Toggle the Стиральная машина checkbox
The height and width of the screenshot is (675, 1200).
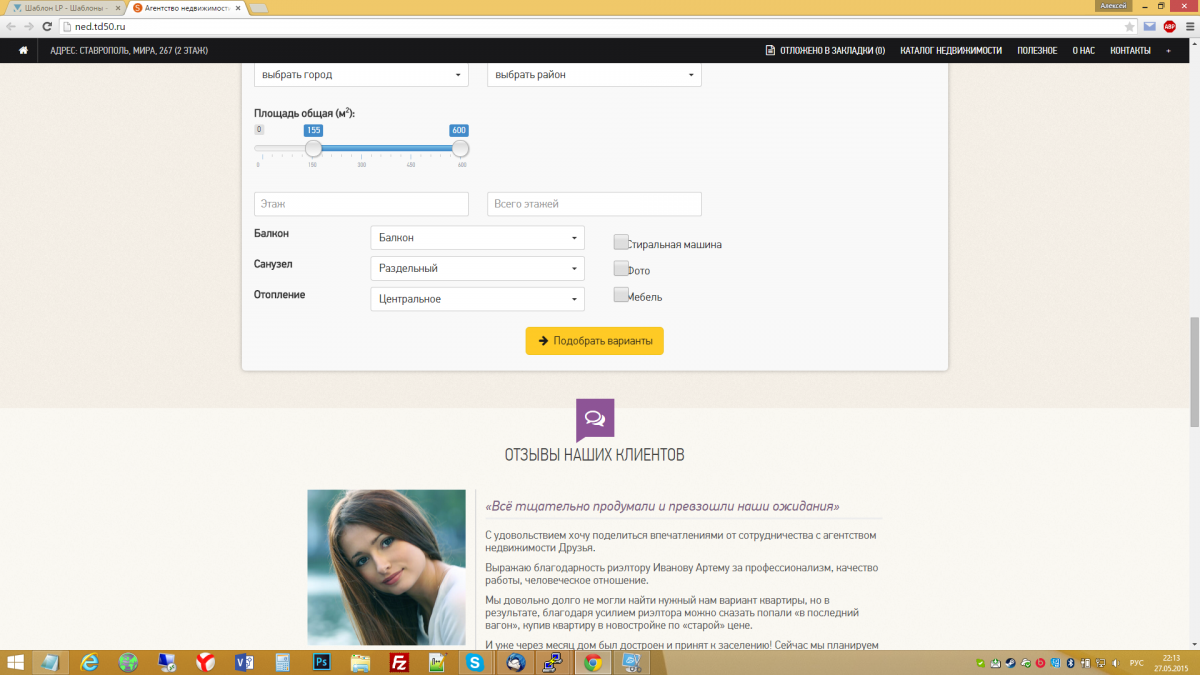pyautogui.click(x=621, y=242)
